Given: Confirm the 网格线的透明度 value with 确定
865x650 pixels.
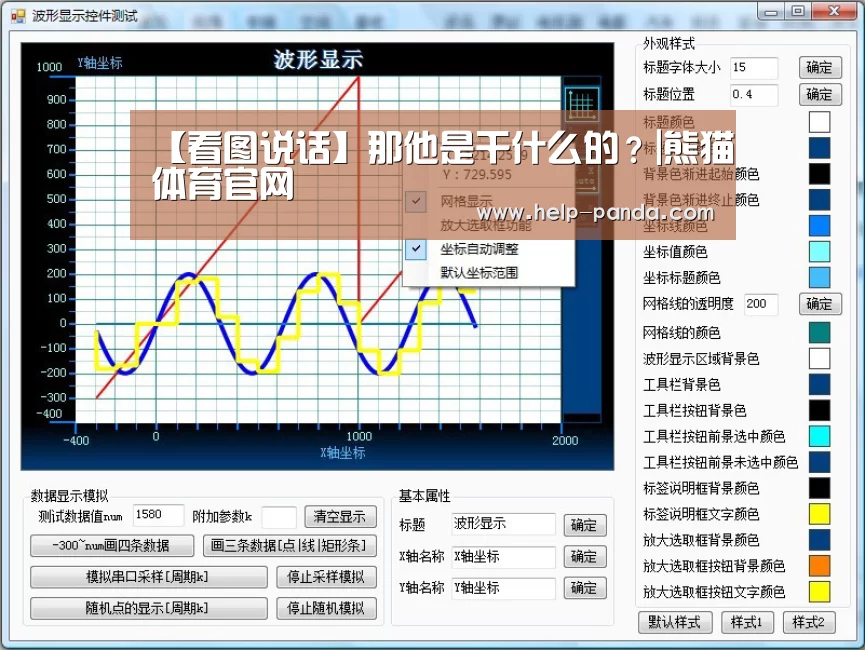Looking at the screenshot, I should pos(820,303).
